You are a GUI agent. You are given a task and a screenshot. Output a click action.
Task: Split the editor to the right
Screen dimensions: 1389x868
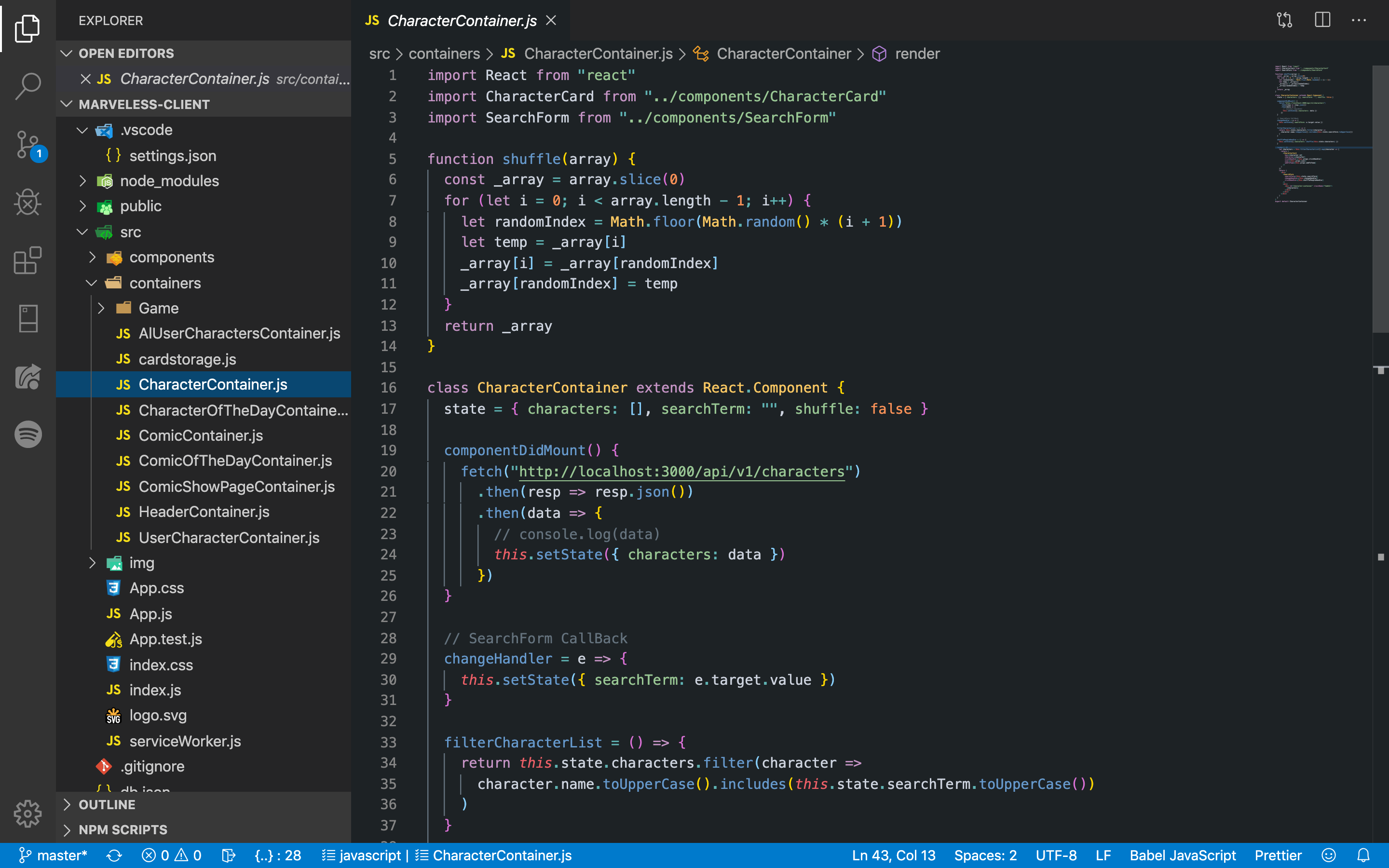pyautogui.click(x=1322, y=20)
